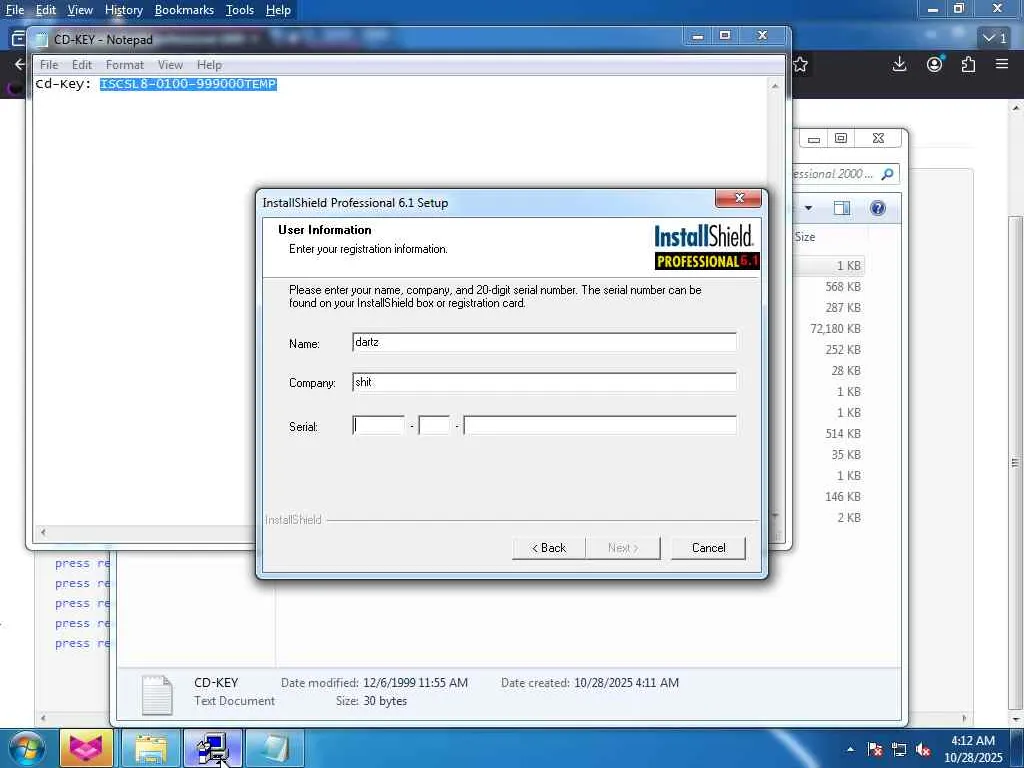Open the browser File menu

click(x=15, y=10)
